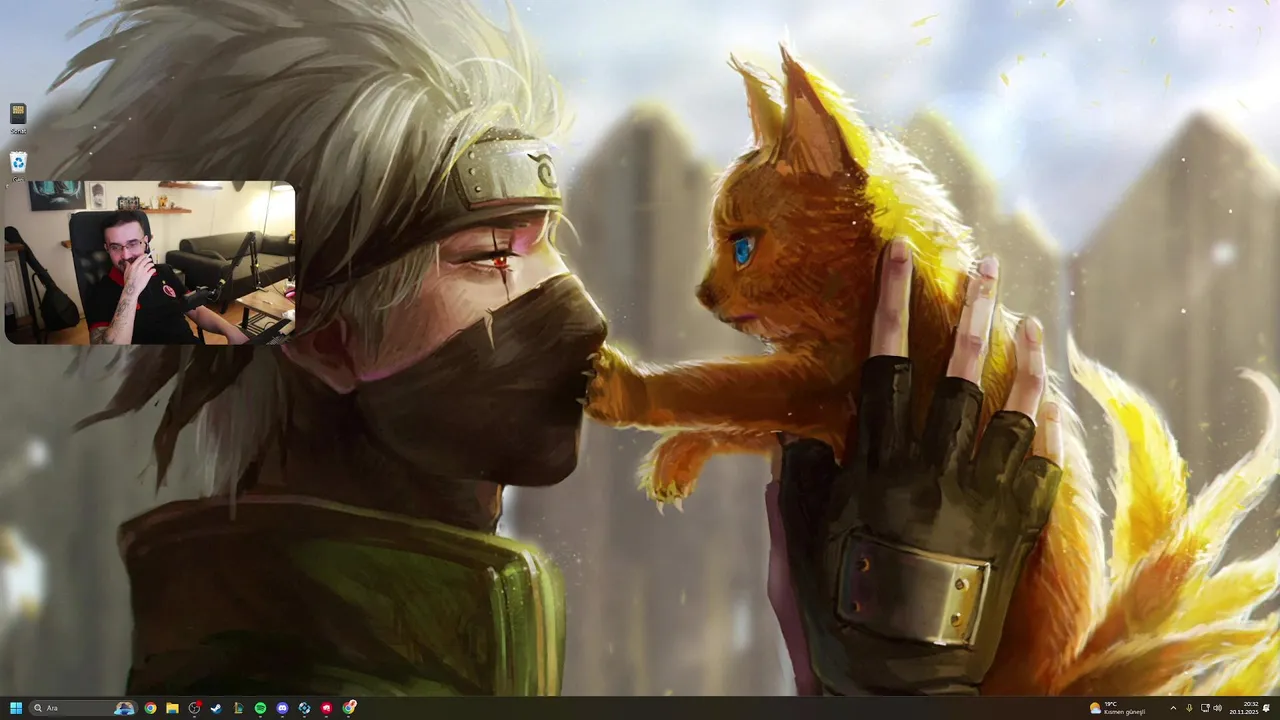
Task: Open Spotify from the taskbar
Action: (x=260, y=708)
